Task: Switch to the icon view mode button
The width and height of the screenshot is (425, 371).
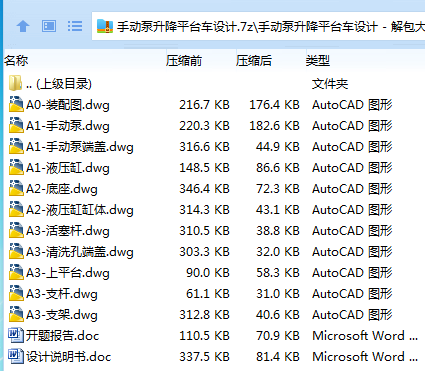Action: [x=49, y=26]
